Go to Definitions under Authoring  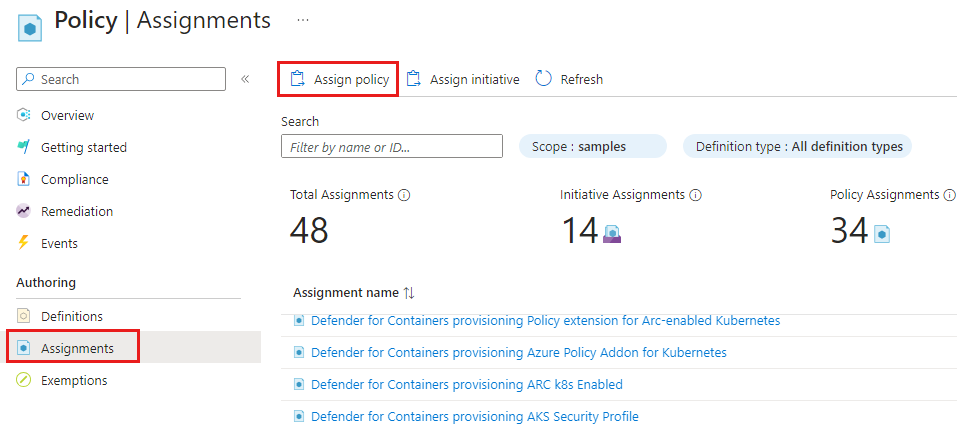[x=71, y=316]
